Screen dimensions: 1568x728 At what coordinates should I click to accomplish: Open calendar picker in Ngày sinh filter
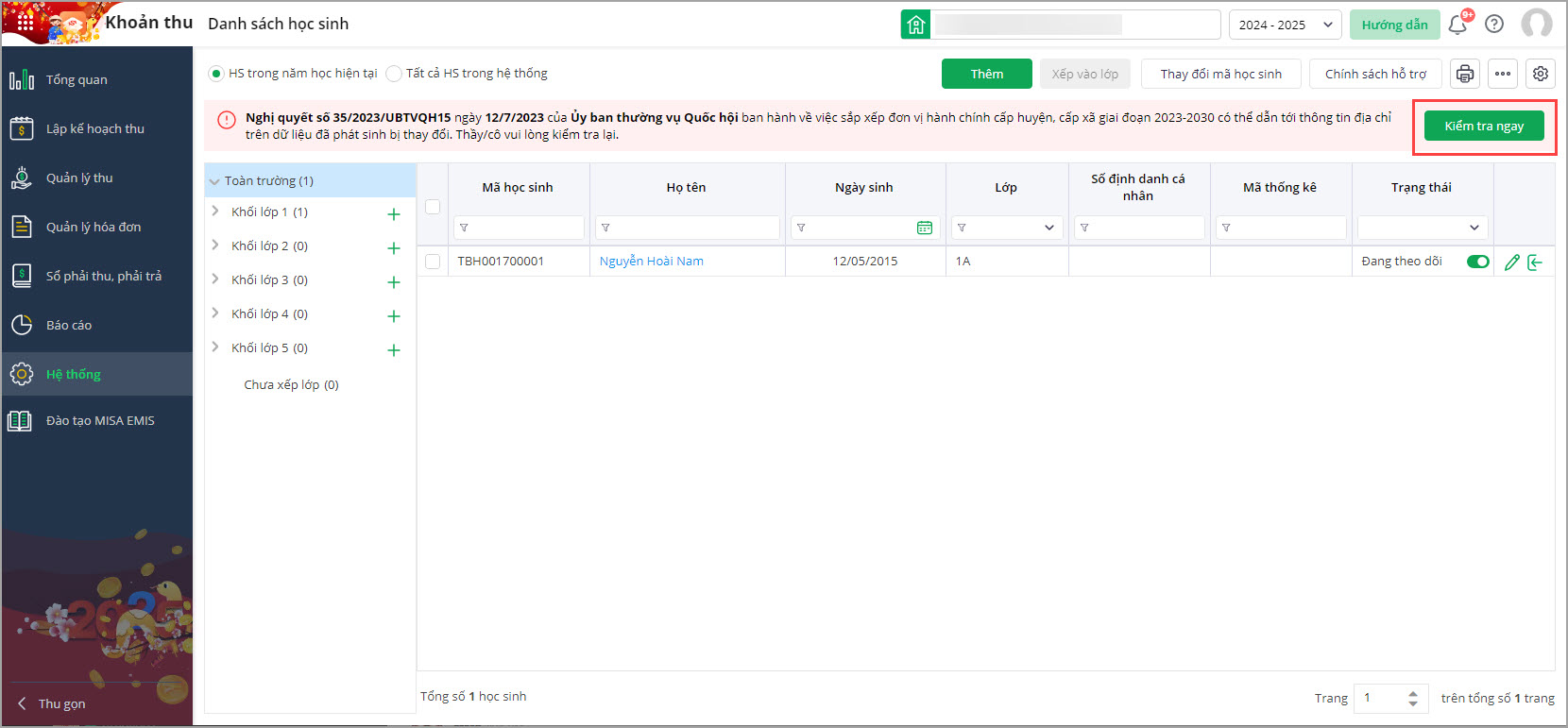(925, 228)
